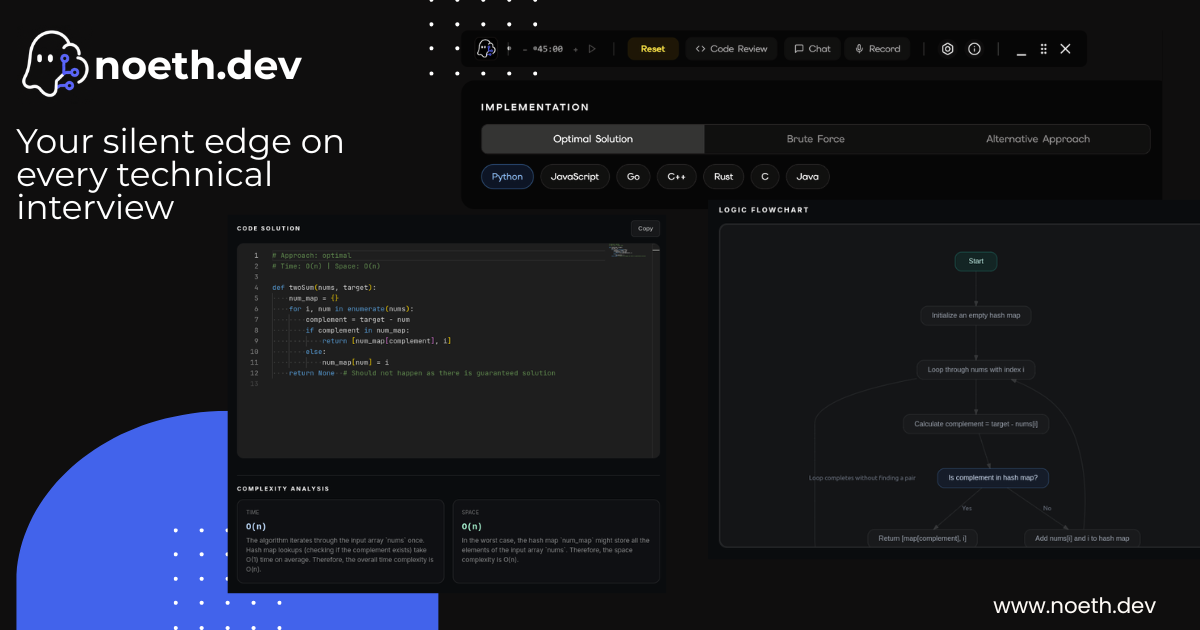This screenshot has width=1200, height=630.
Task: Increase the timer with the plus icon
Action: [575, 48]
